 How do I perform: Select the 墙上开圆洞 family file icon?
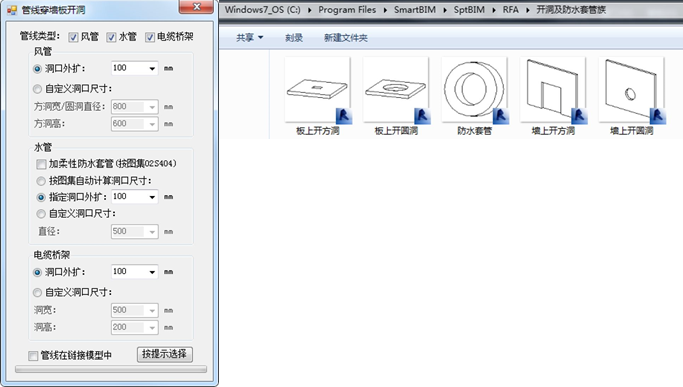(x=632, y=90)
